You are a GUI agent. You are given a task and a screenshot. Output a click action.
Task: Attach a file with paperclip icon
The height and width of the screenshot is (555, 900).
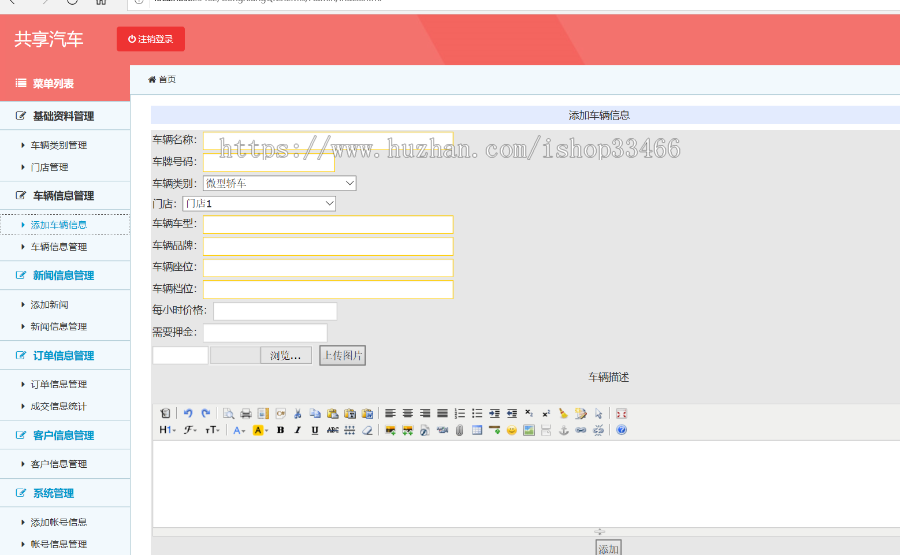point(460,430)
